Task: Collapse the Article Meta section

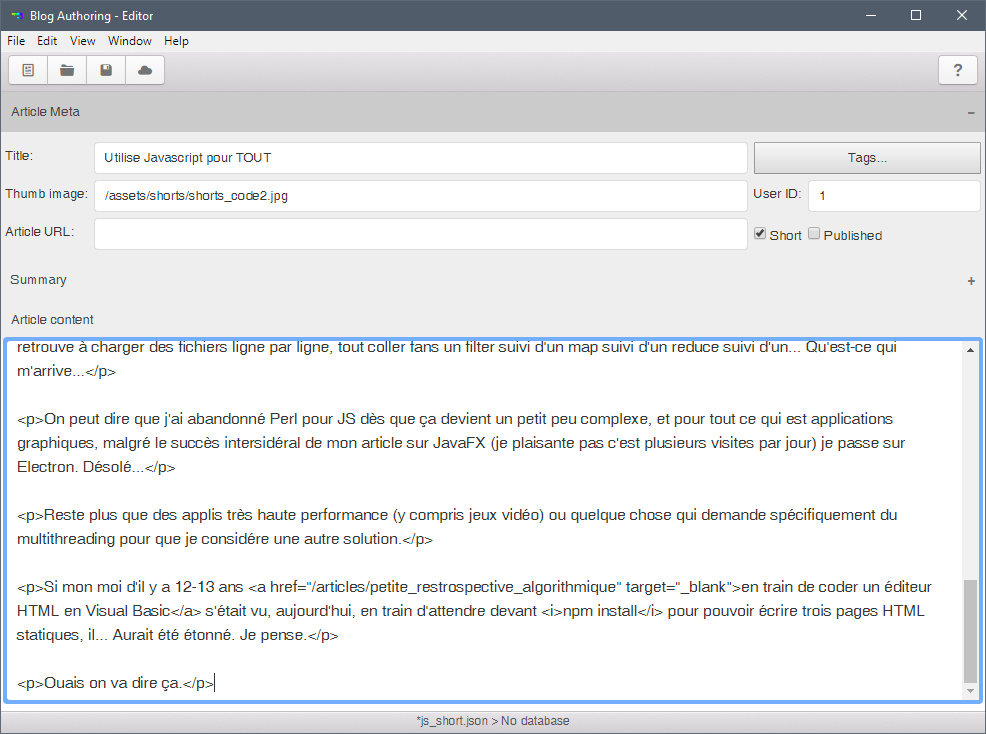Action: coord(971,113)
